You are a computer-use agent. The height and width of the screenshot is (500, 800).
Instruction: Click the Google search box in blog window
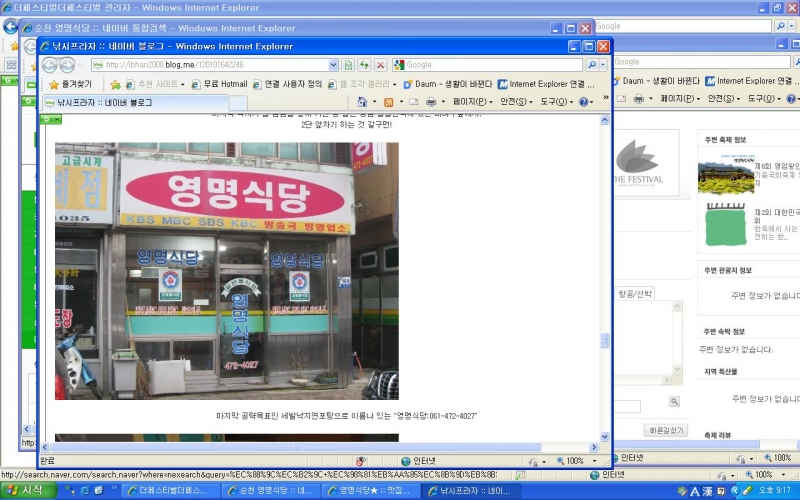(488, 65)
